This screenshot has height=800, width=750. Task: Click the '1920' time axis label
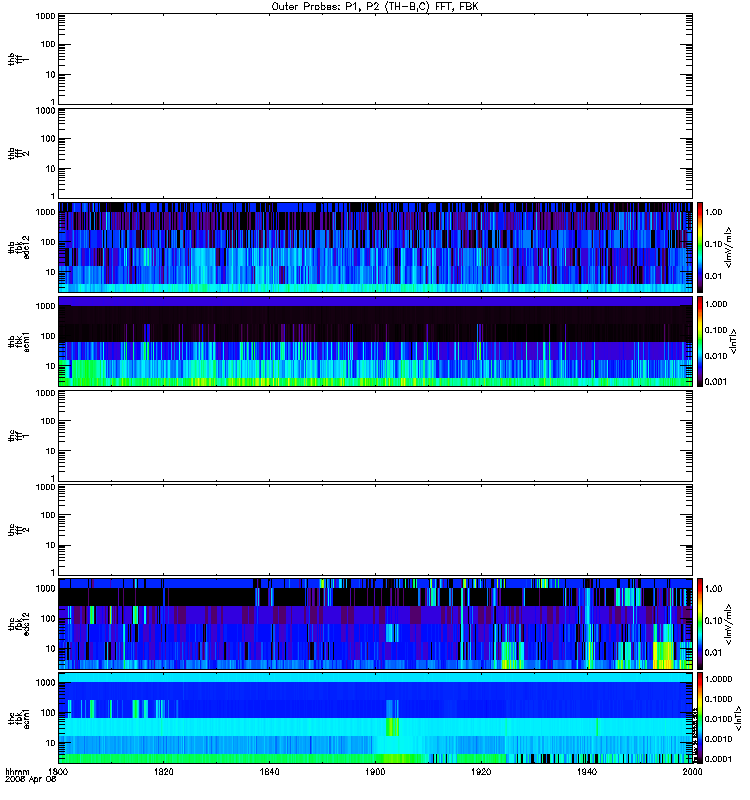[481, 772]
